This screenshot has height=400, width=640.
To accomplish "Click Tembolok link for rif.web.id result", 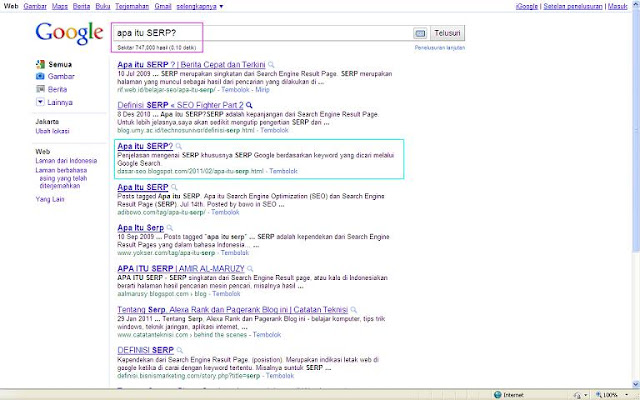I will pyautogui.click(x=235, y=90).
